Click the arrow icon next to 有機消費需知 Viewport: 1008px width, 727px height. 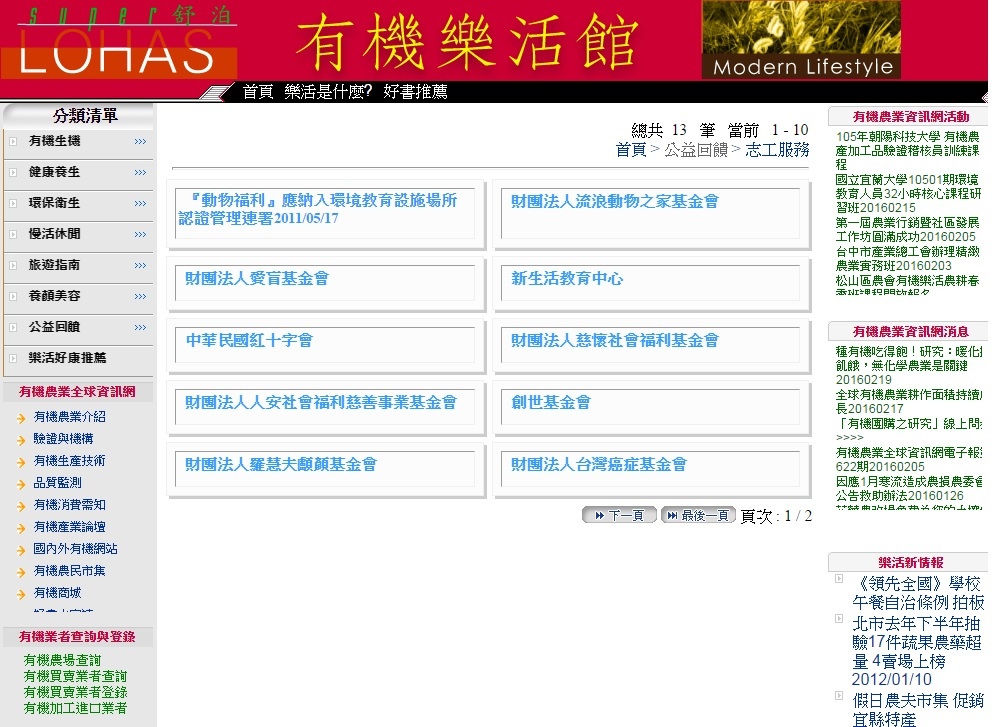point(21,507)
